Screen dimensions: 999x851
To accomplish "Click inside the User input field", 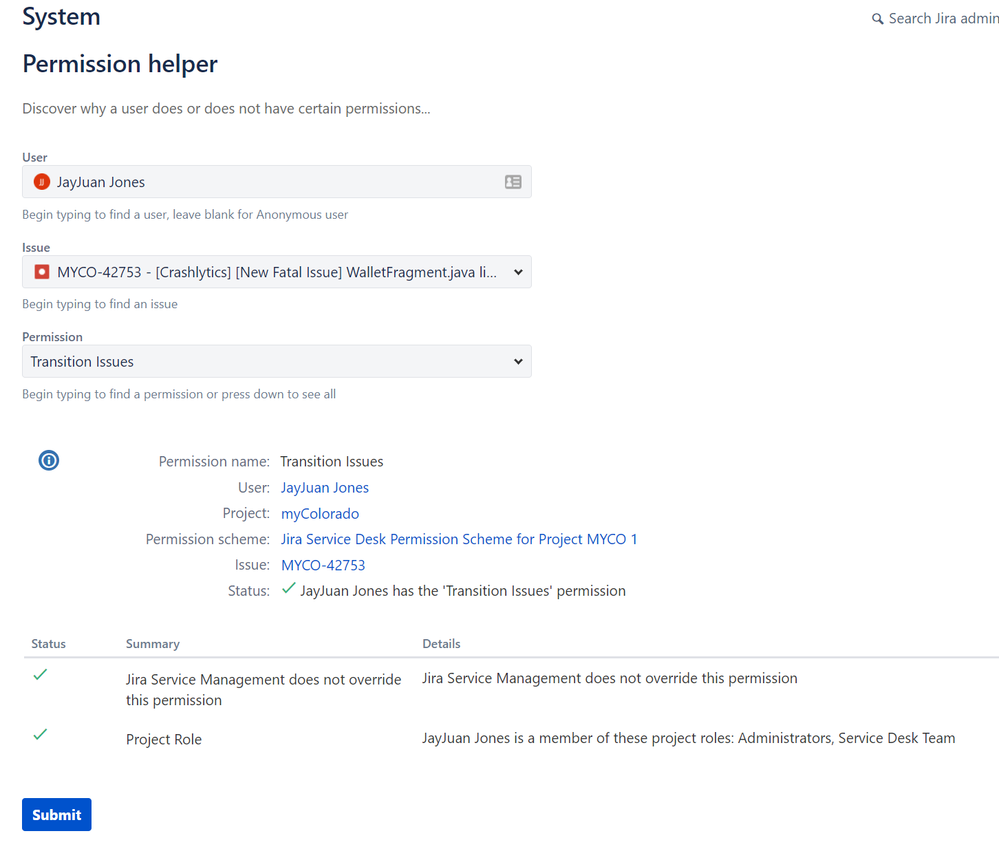I will [x=250, y=181].
